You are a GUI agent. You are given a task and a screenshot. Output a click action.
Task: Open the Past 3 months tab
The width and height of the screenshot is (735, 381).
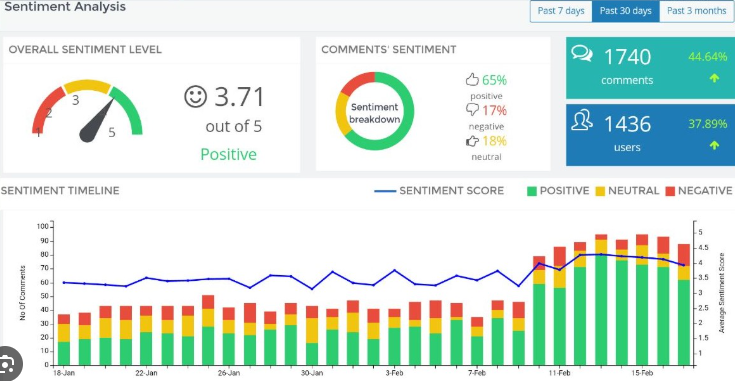coord(697,11)
